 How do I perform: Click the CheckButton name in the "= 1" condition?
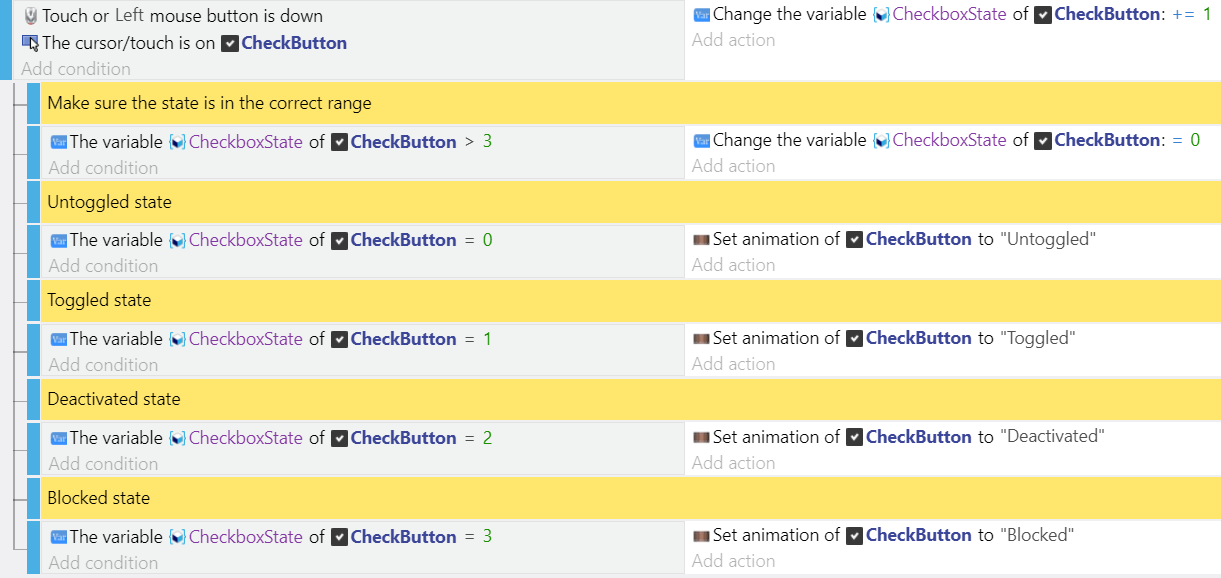pos(403,339)
